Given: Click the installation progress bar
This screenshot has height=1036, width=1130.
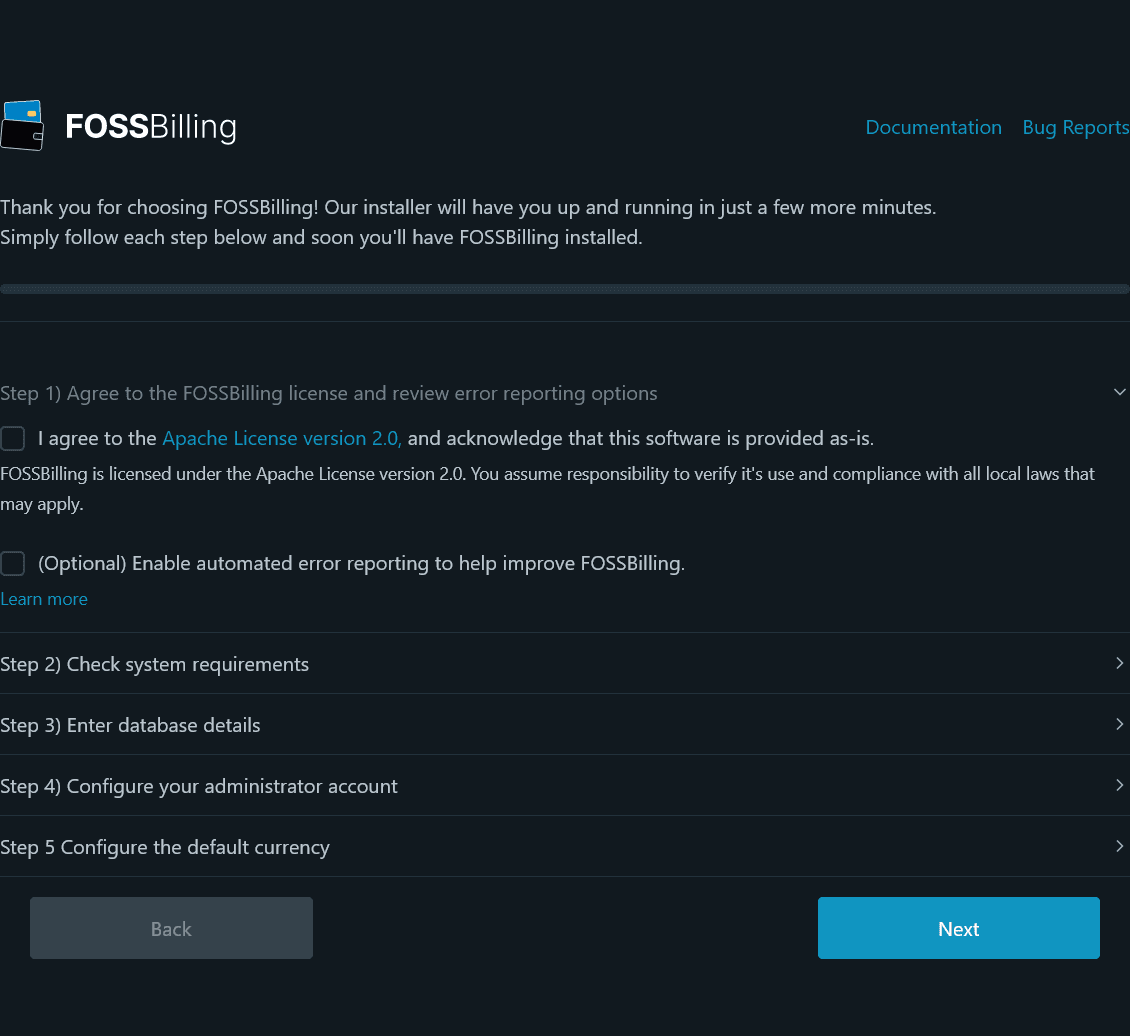Looking at the screenshot, I should click(x=565, y=288).
